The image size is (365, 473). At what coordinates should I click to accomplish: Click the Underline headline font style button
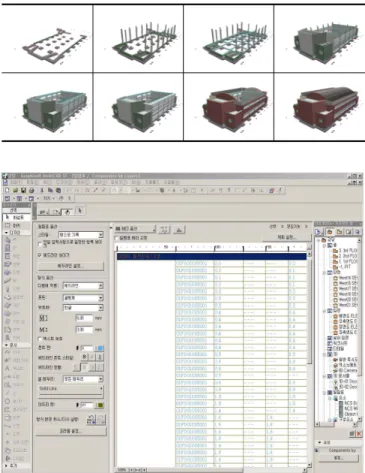point(100,357)
